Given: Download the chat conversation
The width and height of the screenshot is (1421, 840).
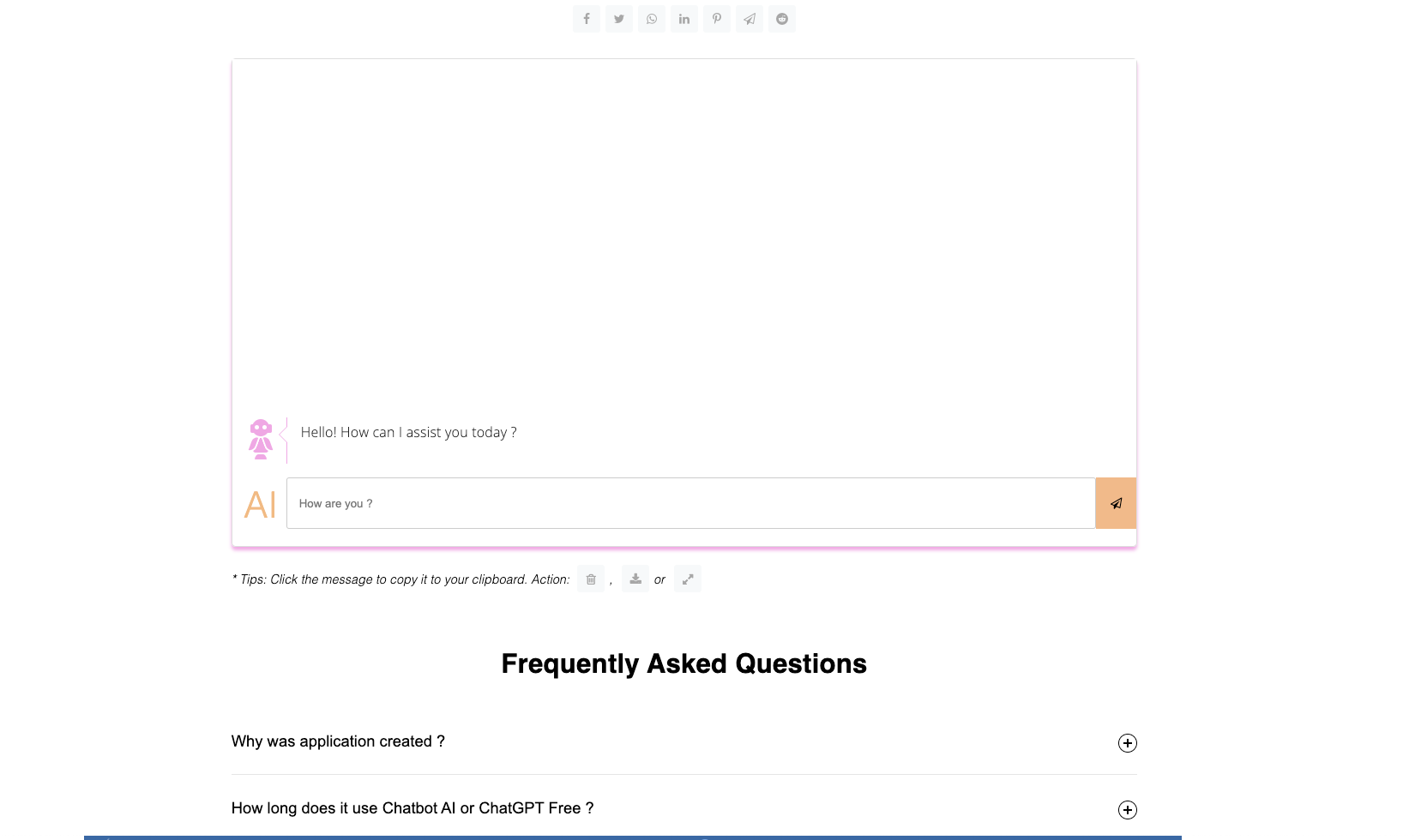Looking at the screenshot, I should coord(635,579).
